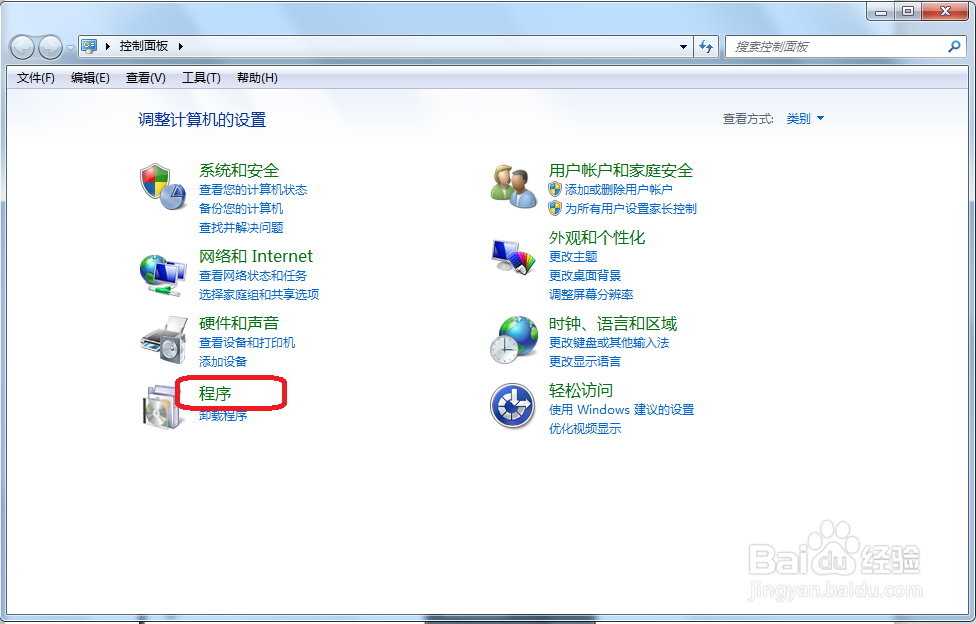Image resolution: width=976 pixels, height=624 pixels.
Task: Click 选择家庭组和共享选项 link
Action: coord(259,294)
